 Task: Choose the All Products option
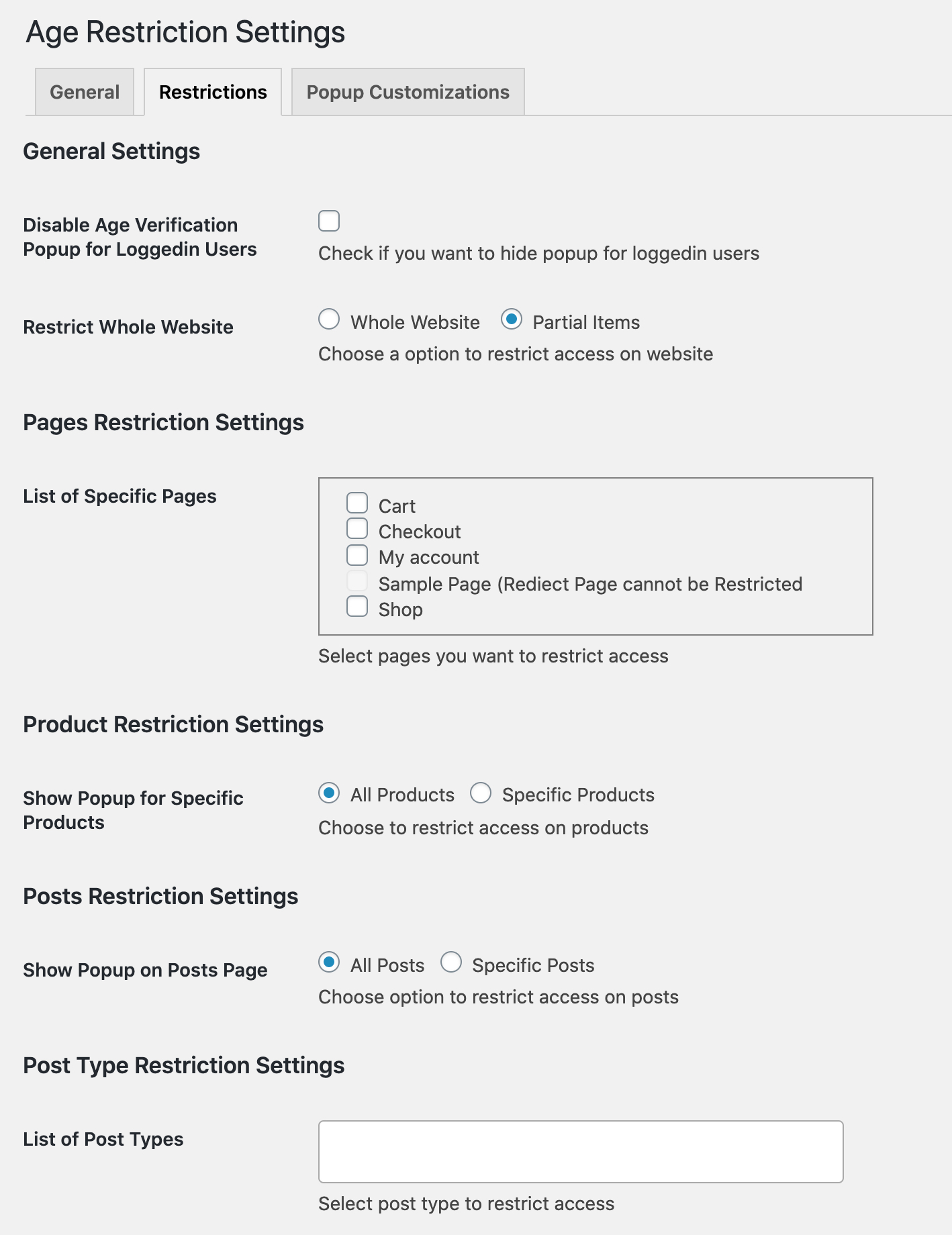(329, 793)
